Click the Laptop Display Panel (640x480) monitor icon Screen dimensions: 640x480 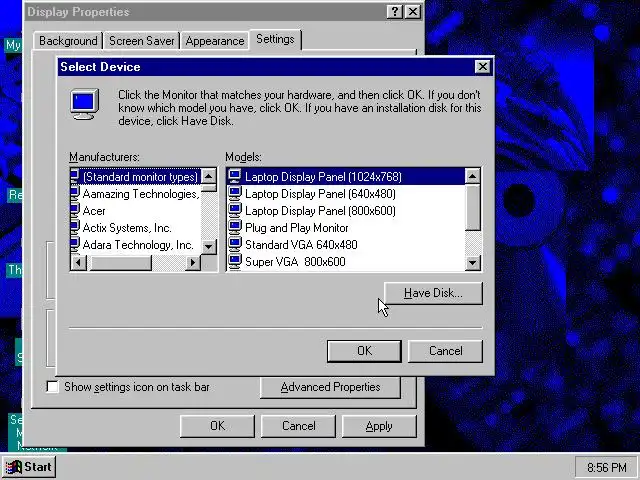click(x=235, y=193)
